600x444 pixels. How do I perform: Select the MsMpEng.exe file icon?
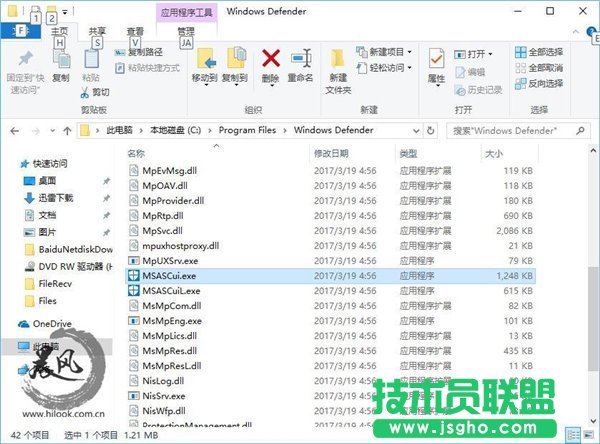click(x=134, y=321)
